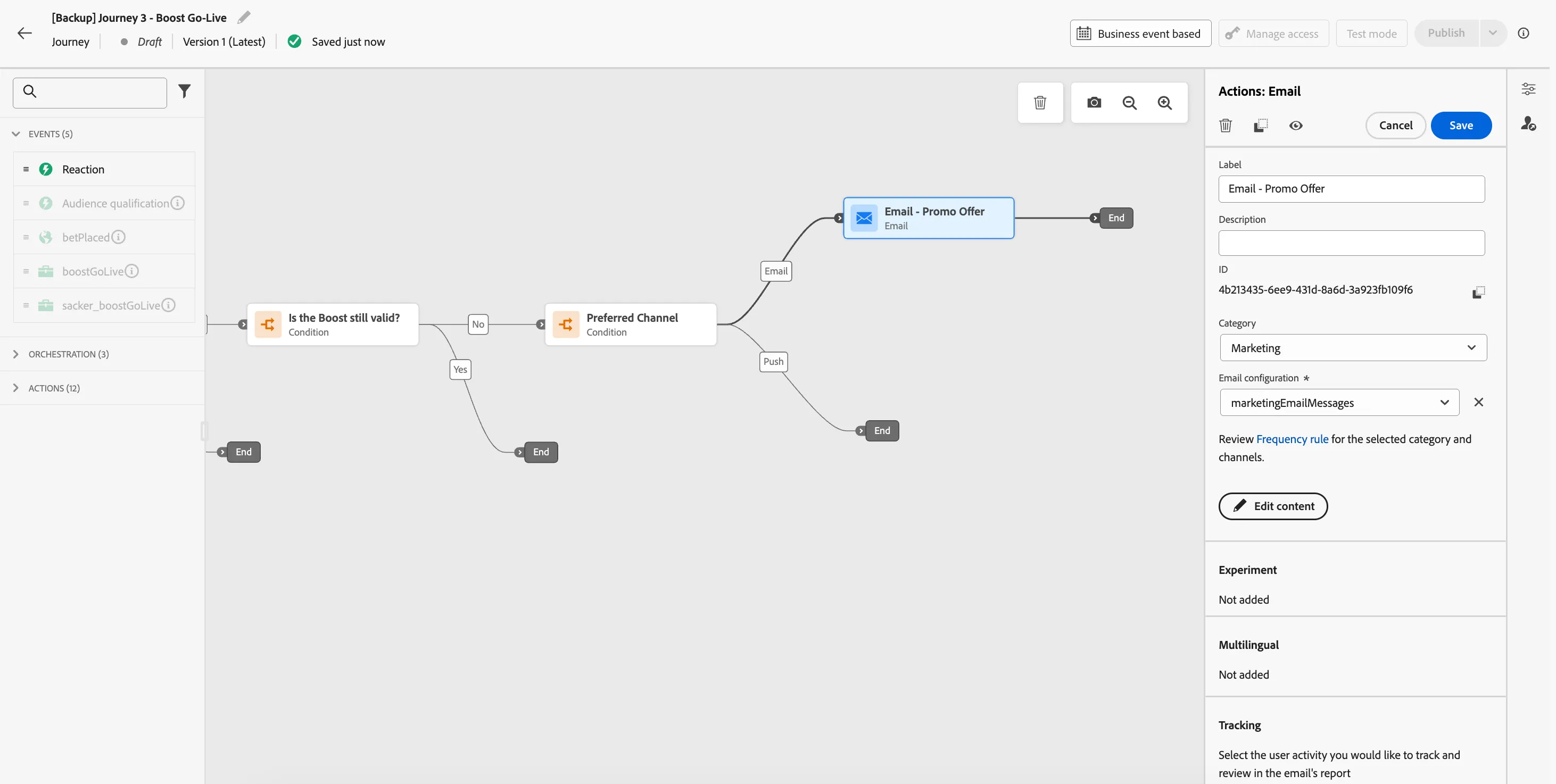Edit journey name with pencil icon

(x=243, y=18)
